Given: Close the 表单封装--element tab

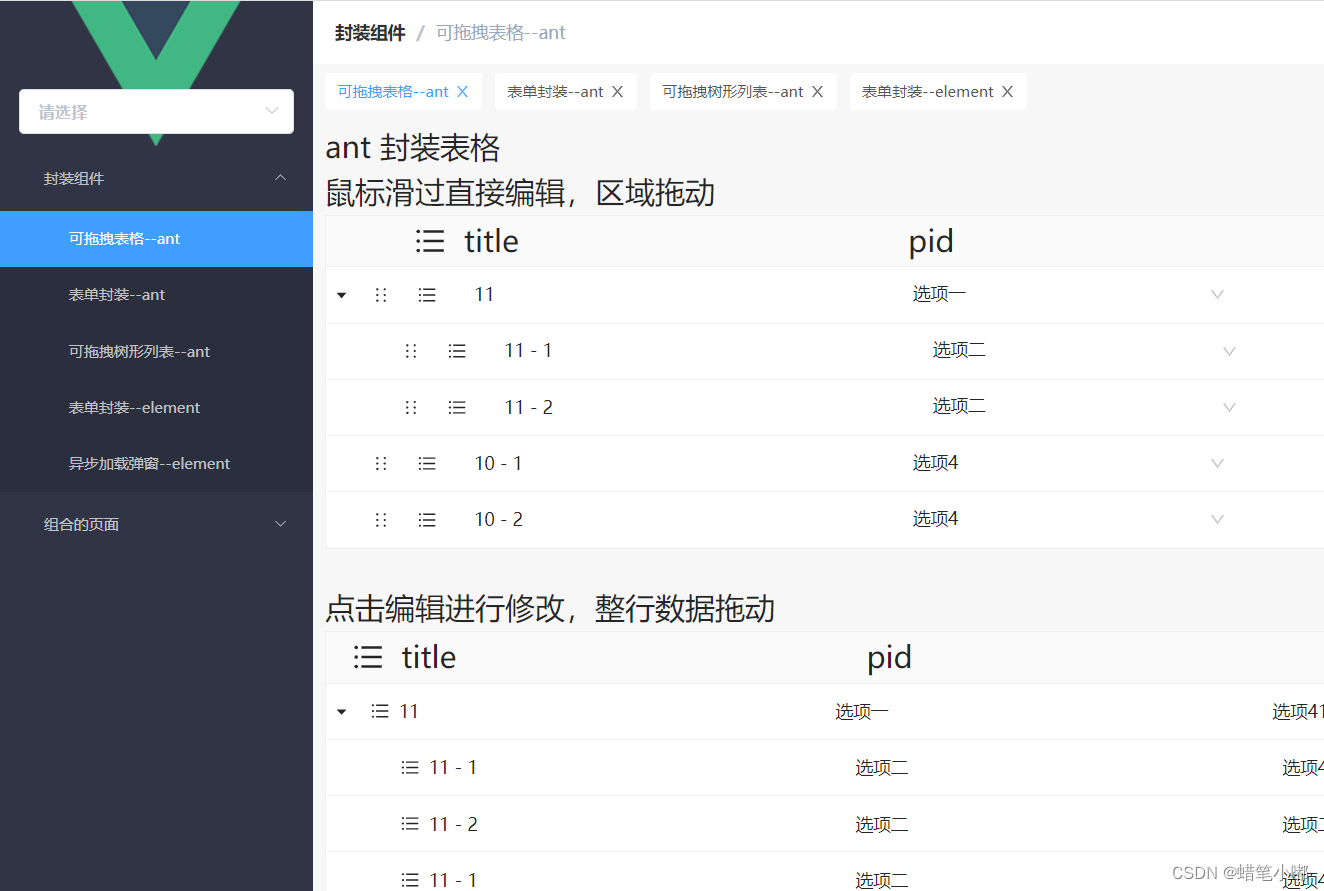Looking at the screenshot, I should [1007, 91].
